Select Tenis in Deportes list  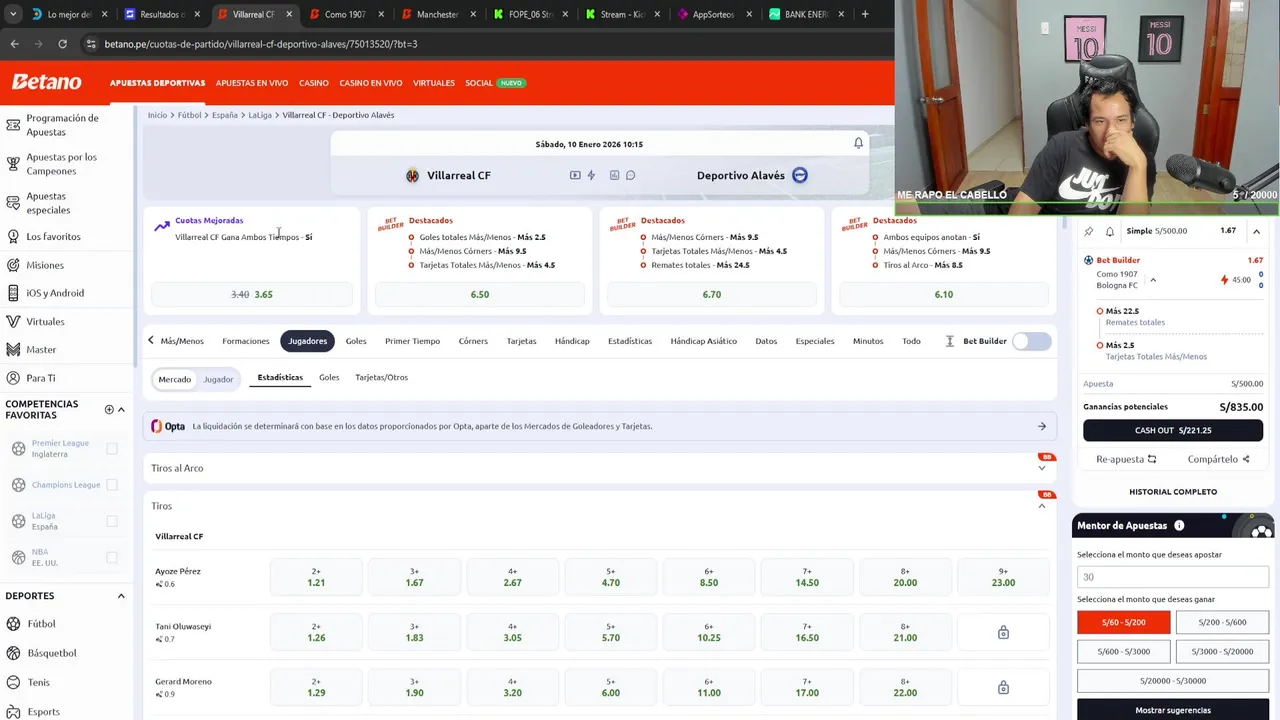point(38,682)
